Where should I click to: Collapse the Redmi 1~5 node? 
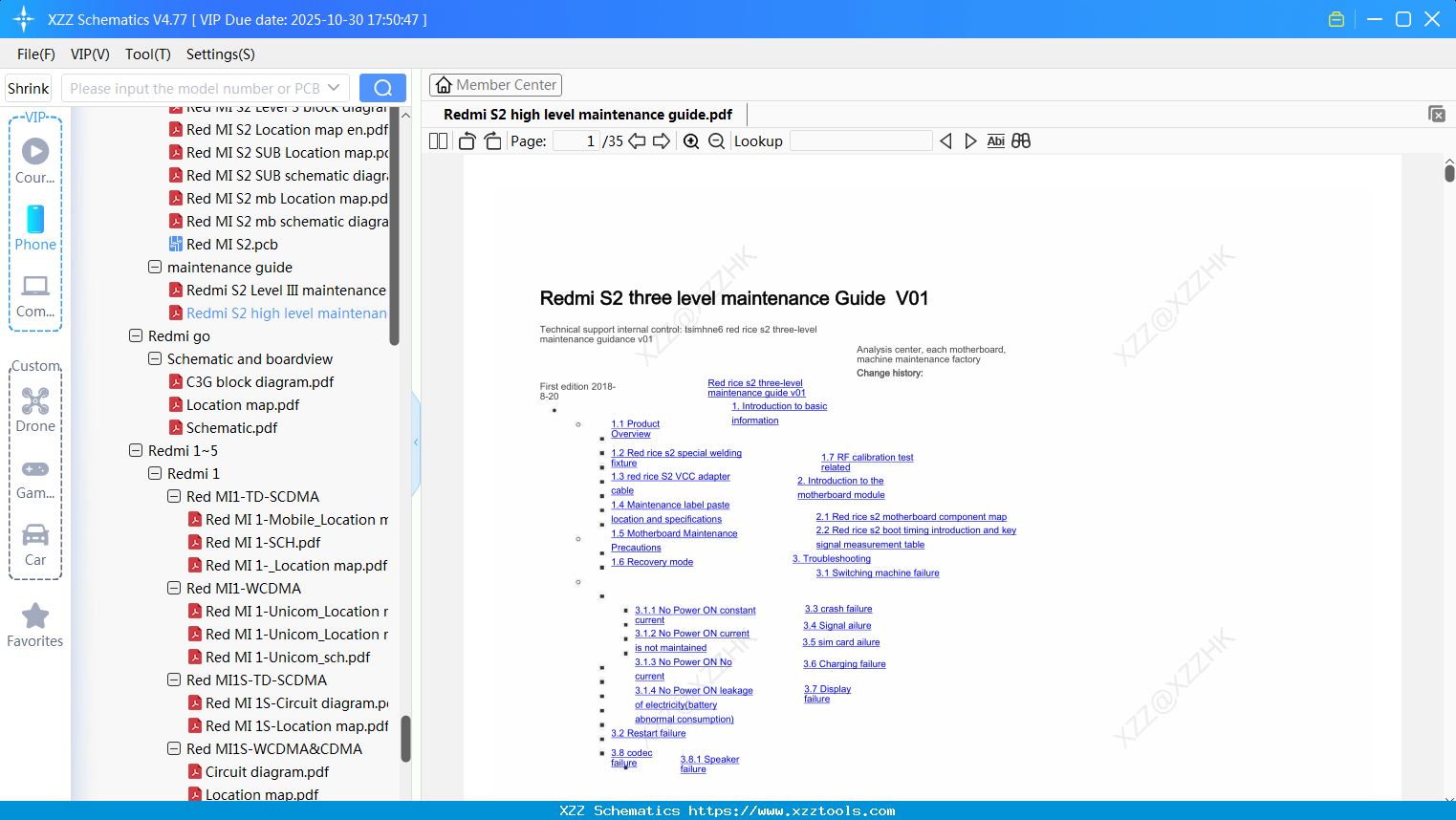point(136,450)
